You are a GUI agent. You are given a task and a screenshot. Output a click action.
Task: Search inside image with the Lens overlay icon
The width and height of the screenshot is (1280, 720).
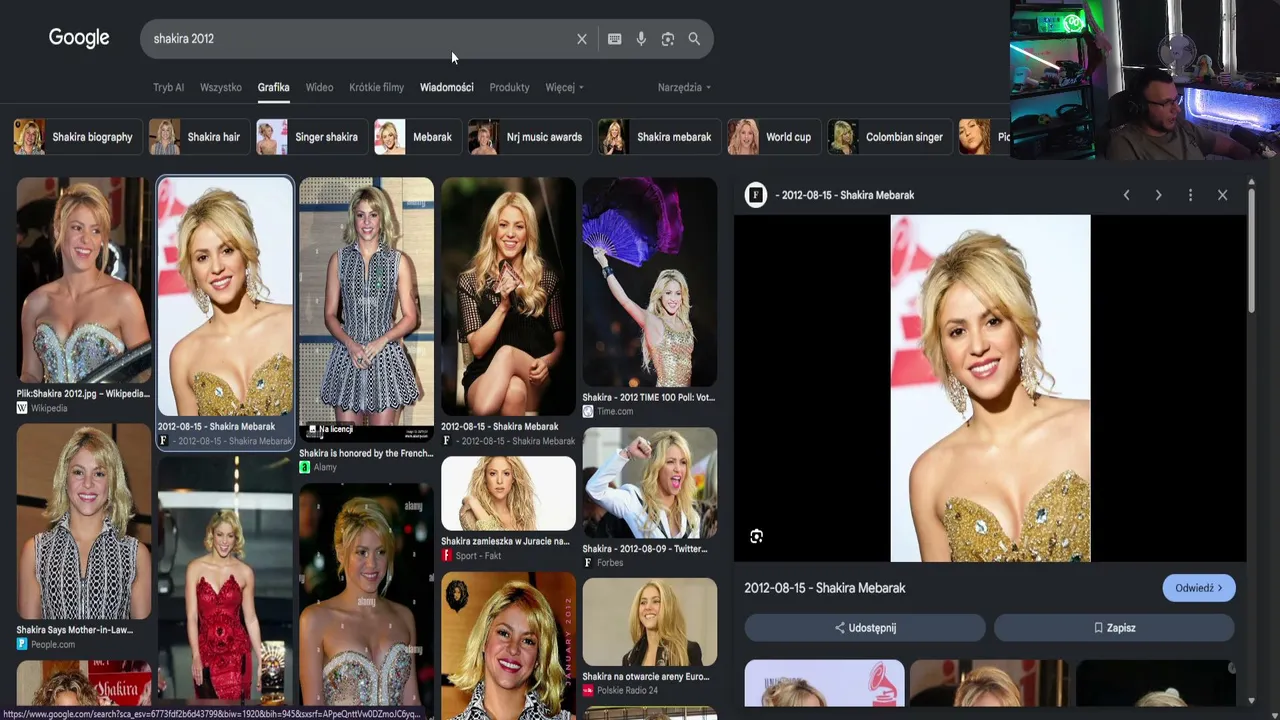pos(756,536)
